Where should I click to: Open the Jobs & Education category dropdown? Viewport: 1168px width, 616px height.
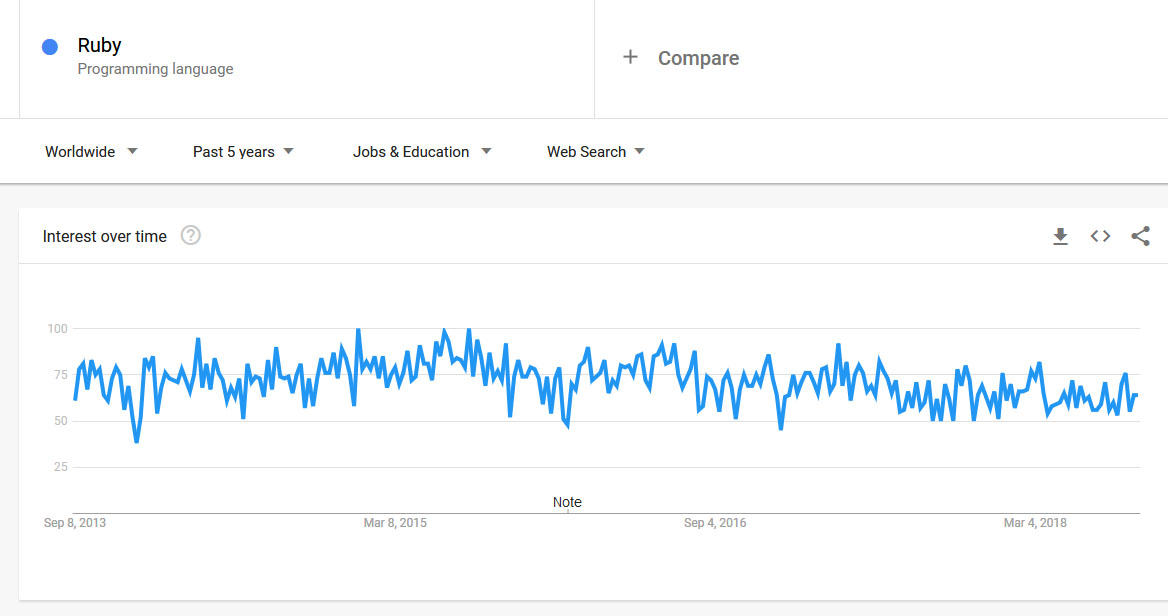[x=422, y=152]
